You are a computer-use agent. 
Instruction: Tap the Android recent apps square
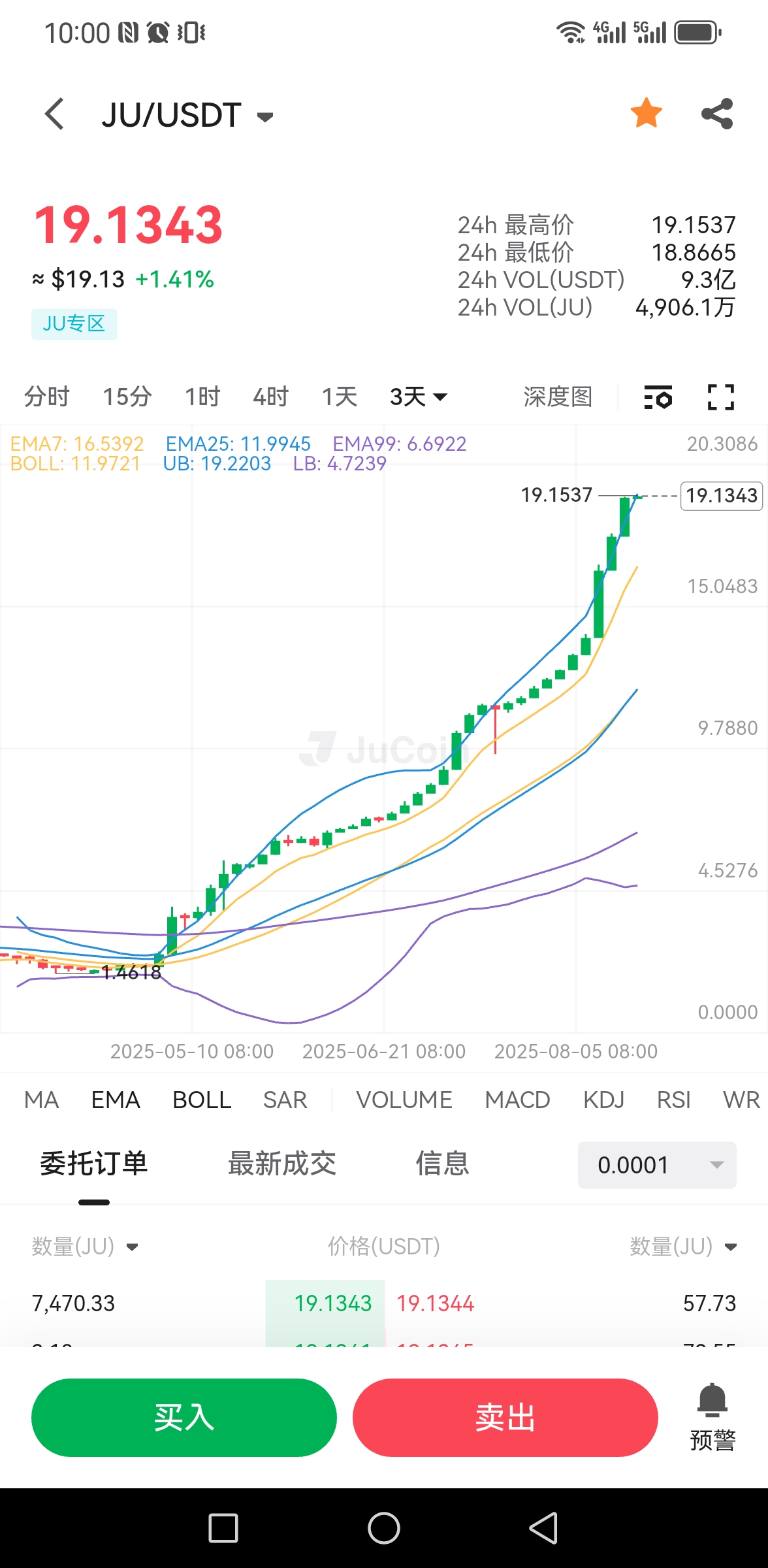tap(223, 1528)
